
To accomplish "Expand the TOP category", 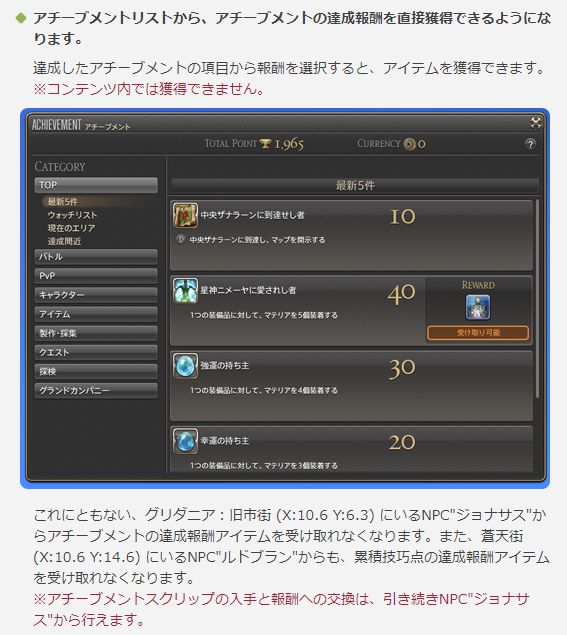I will (x=96, y=185).
